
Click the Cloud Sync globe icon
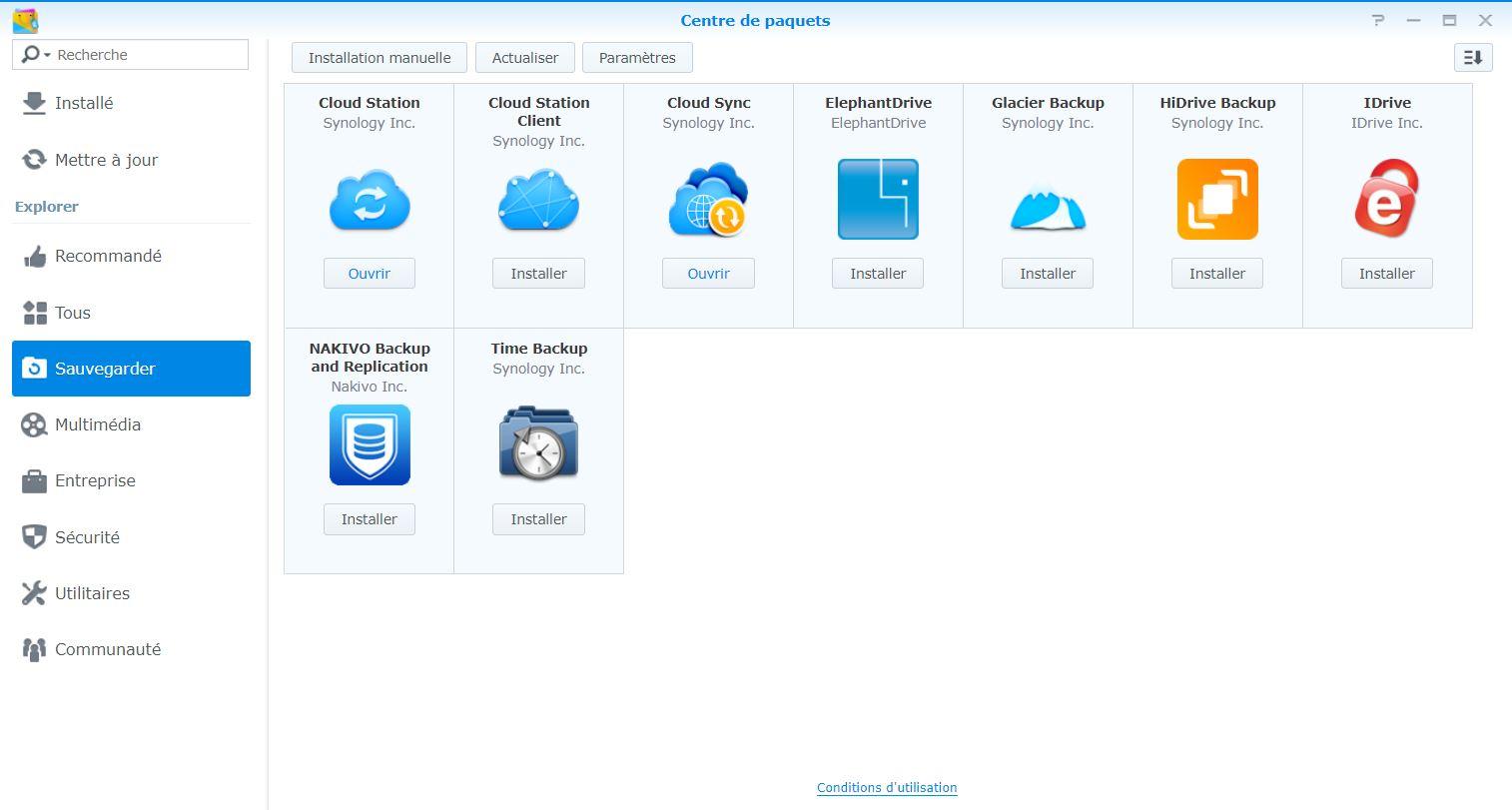tap(708, 201)
